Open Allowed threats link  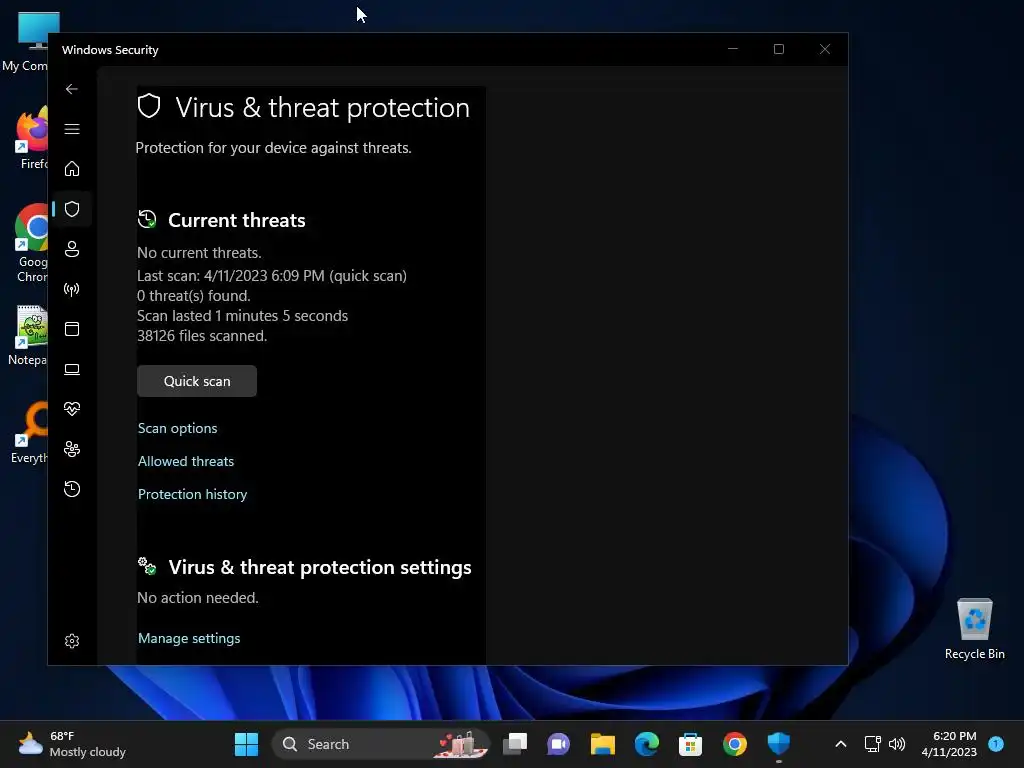pyautogui.click(x=185, y=461)
